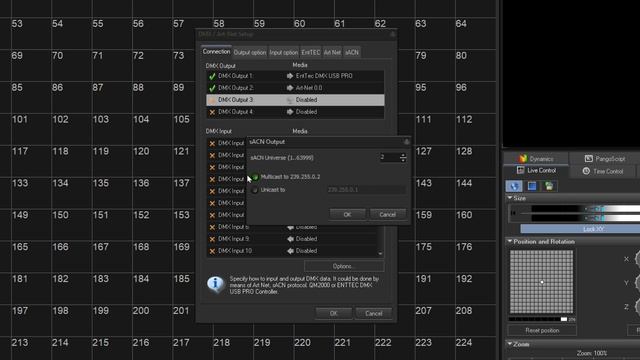This screenshot has height=360, width=640.
Task: Click channel cell 166 in the grid
Action: coord(71,257)
